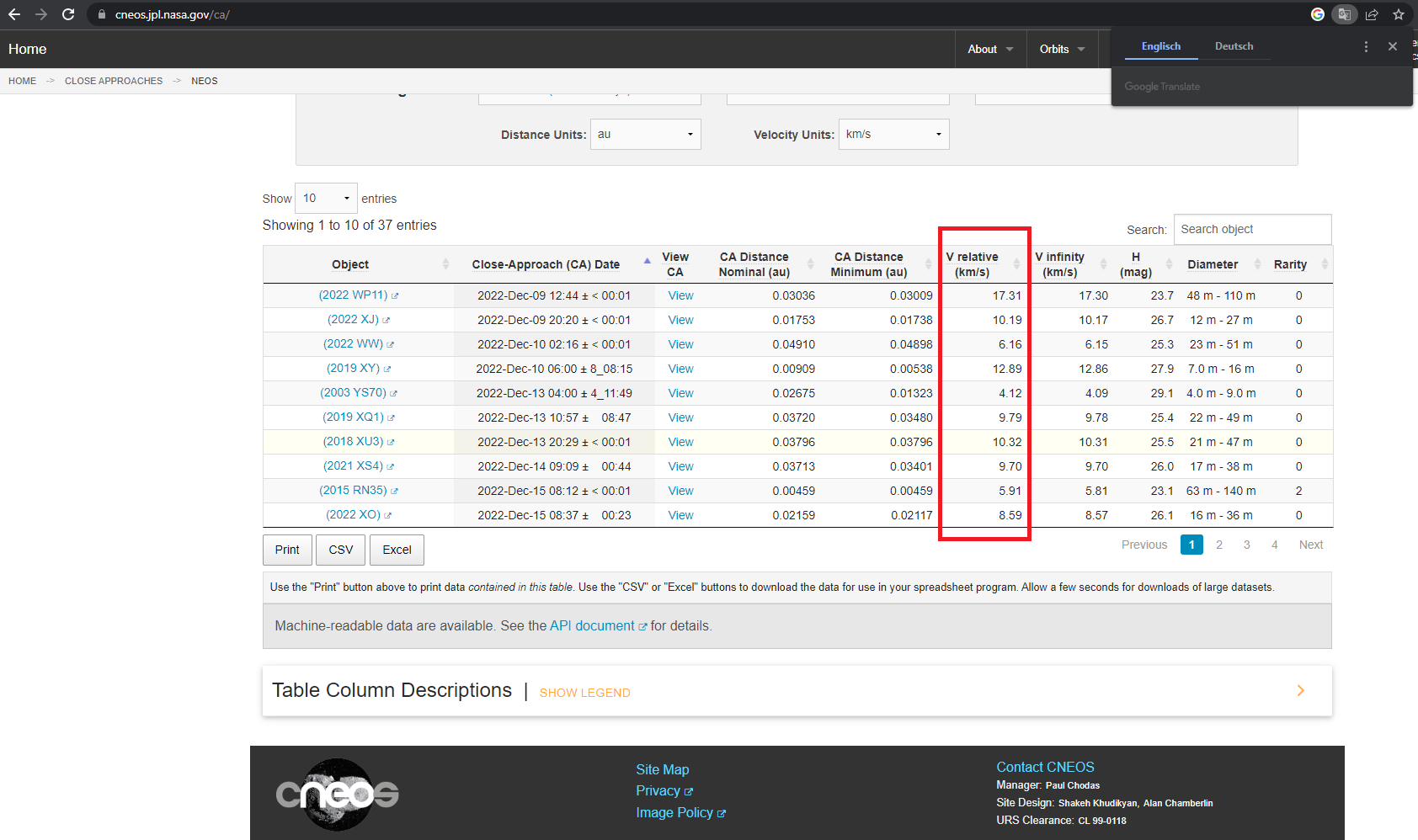1418x840 pixels.
Task: Sort by V relative column
Action: point(982,264)
